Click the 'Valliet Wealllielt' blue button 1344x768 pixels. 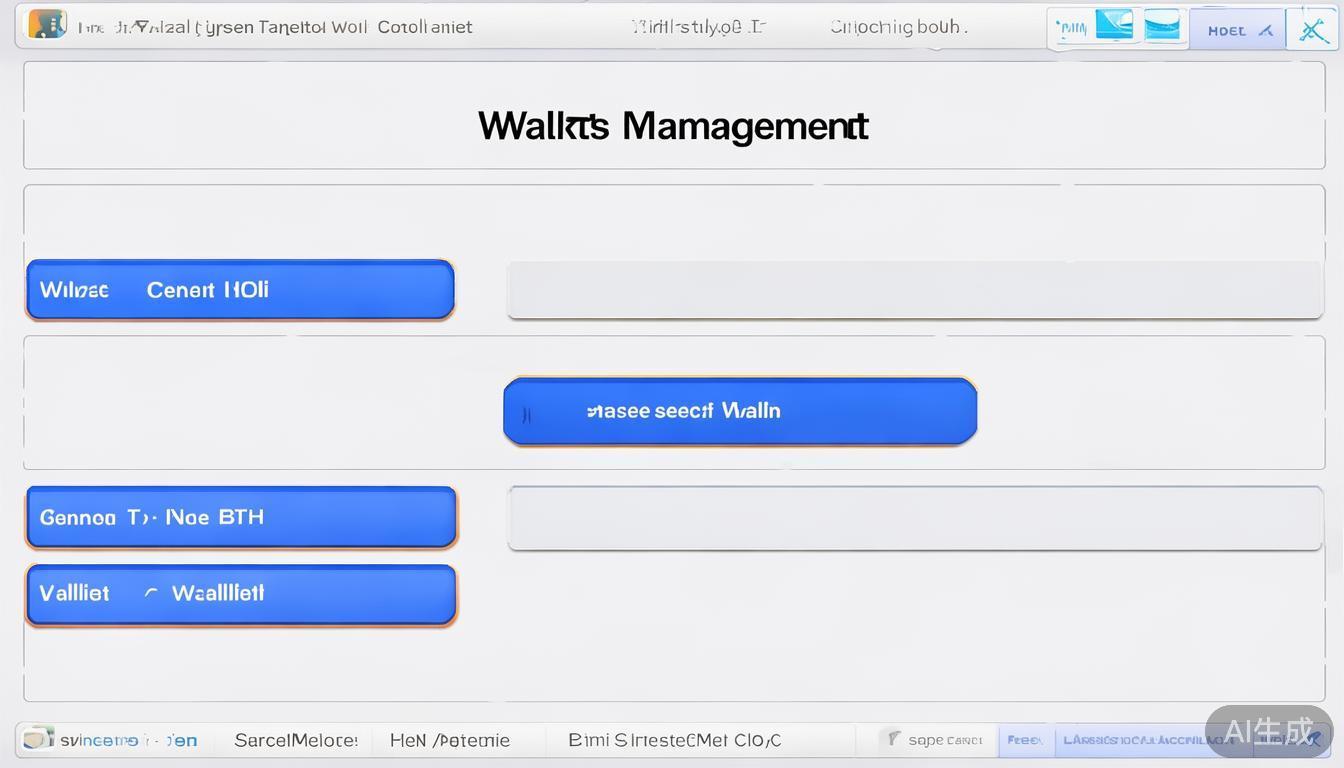click(241, 594)
